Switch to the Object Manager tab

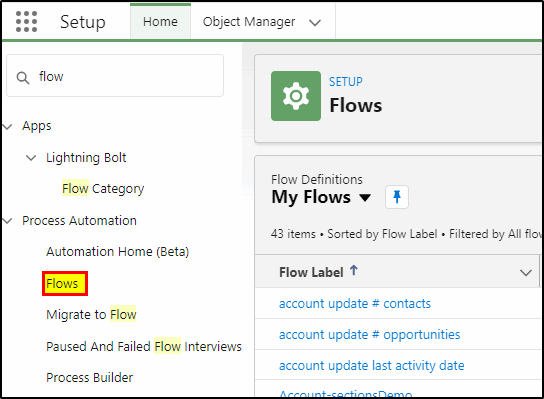[x=249, y=22]
